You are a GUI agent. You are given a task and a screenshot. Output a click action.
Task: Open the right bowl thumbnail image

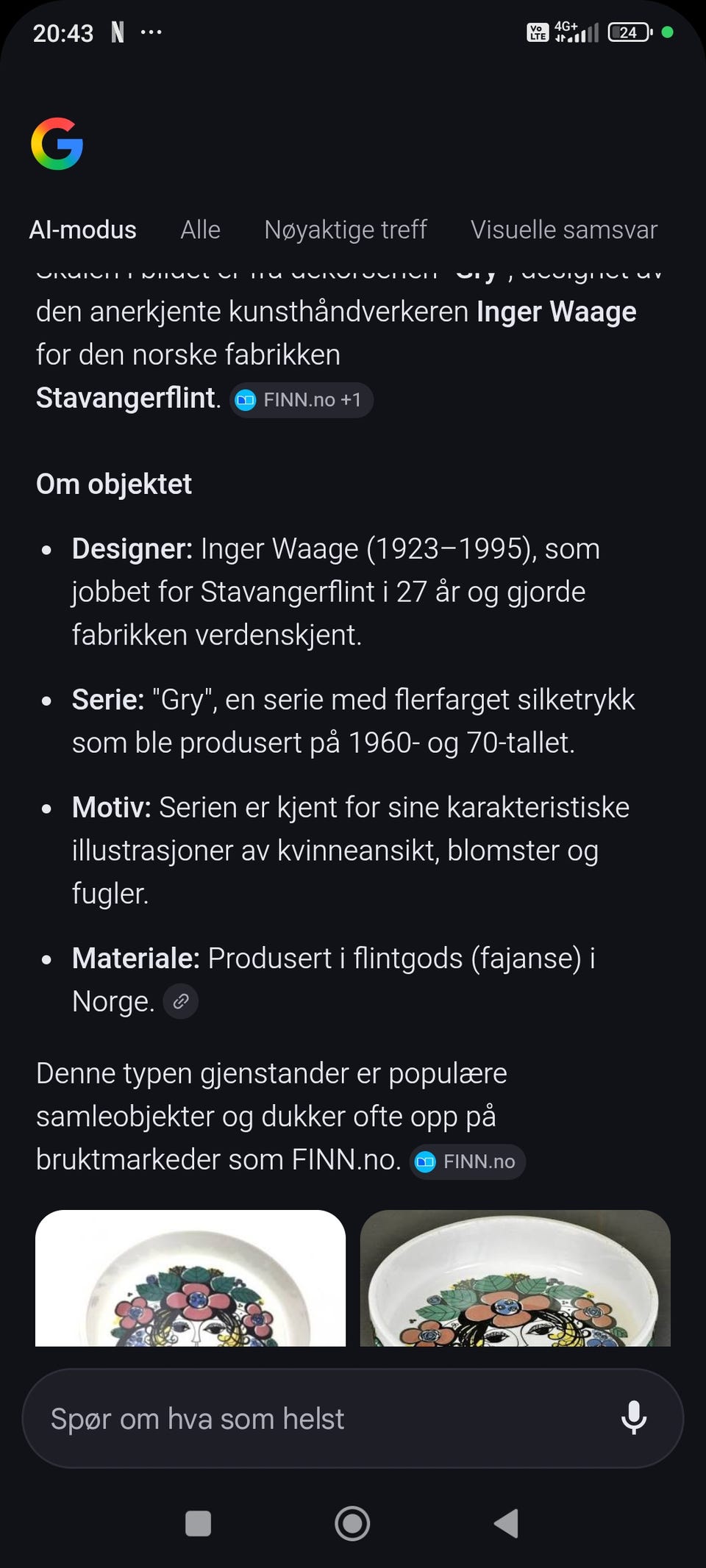tap(515, 1279)
